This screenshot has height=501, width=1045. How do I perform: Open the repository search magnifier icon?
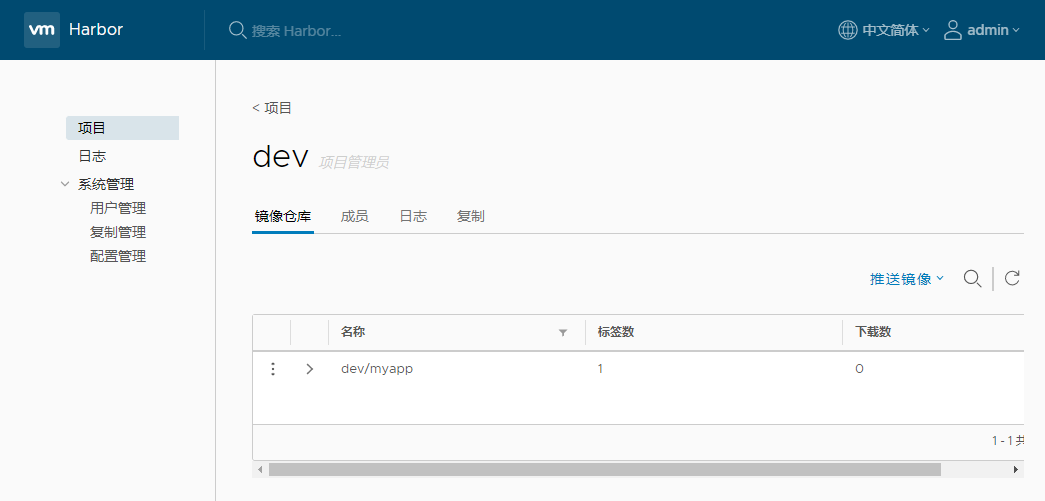(971, 278)
